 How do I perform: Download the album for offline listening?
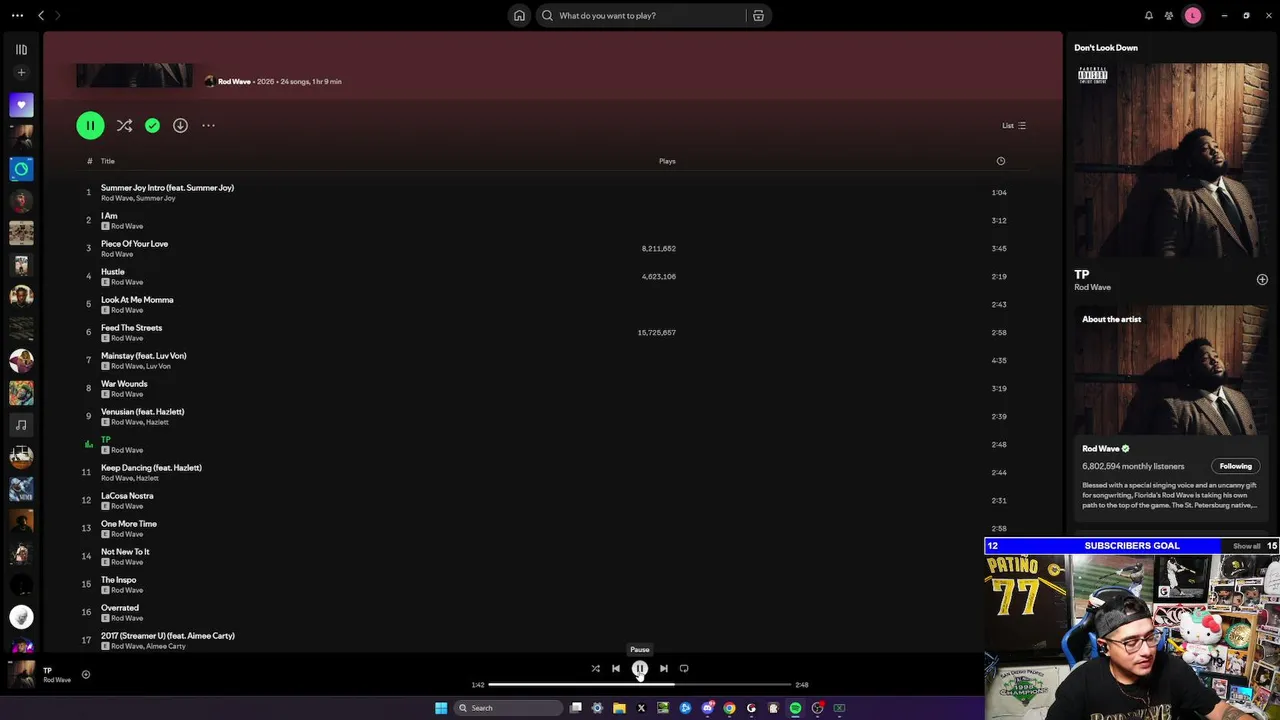tap(180, 125)
